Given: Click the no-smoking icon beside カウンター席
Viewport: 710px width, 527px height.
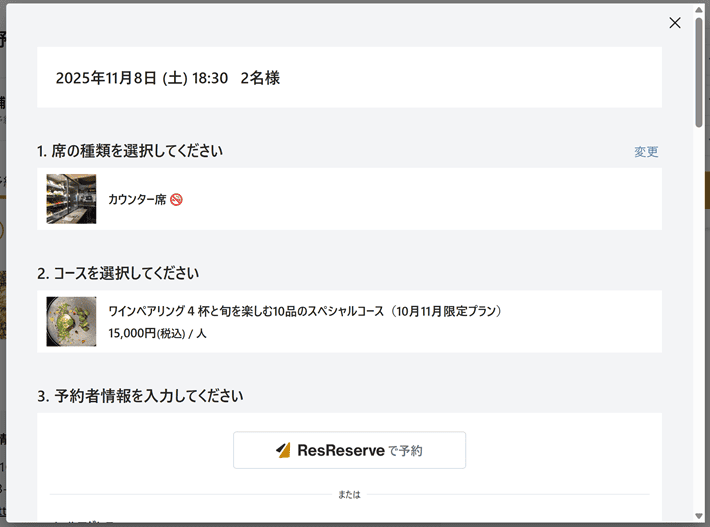Looking at the screenshot, I should click(x=176, y=200).
